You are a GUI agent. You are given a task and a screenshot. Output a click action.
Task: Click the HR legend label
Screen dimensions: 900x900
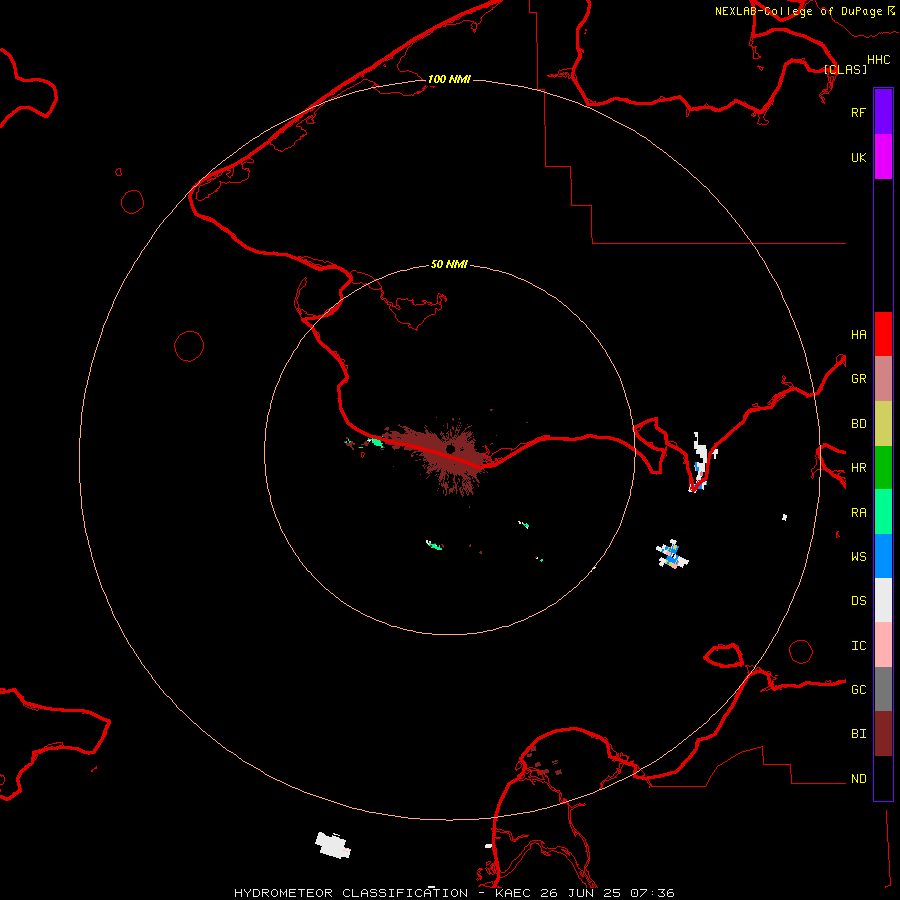(858, 468)
